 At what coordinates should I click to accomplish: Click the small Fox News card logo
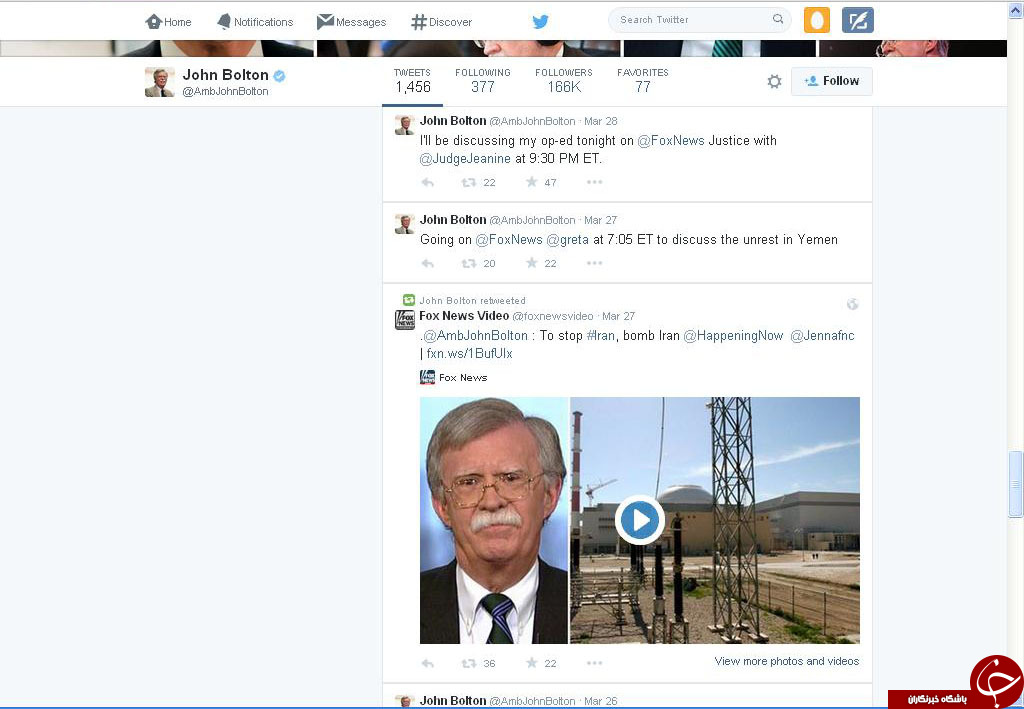coord(427,377)
